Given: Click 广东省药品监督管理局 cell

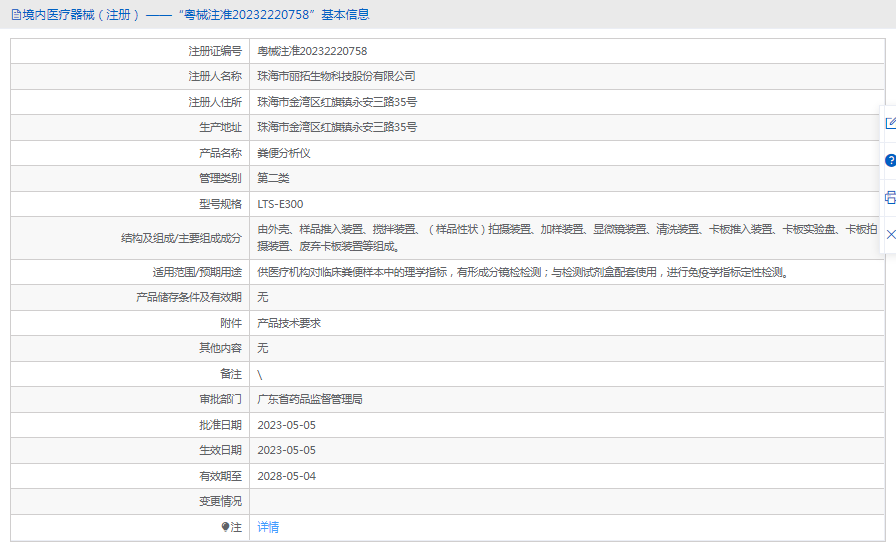Looking at the screenshot, I should (x=310, y=399).
